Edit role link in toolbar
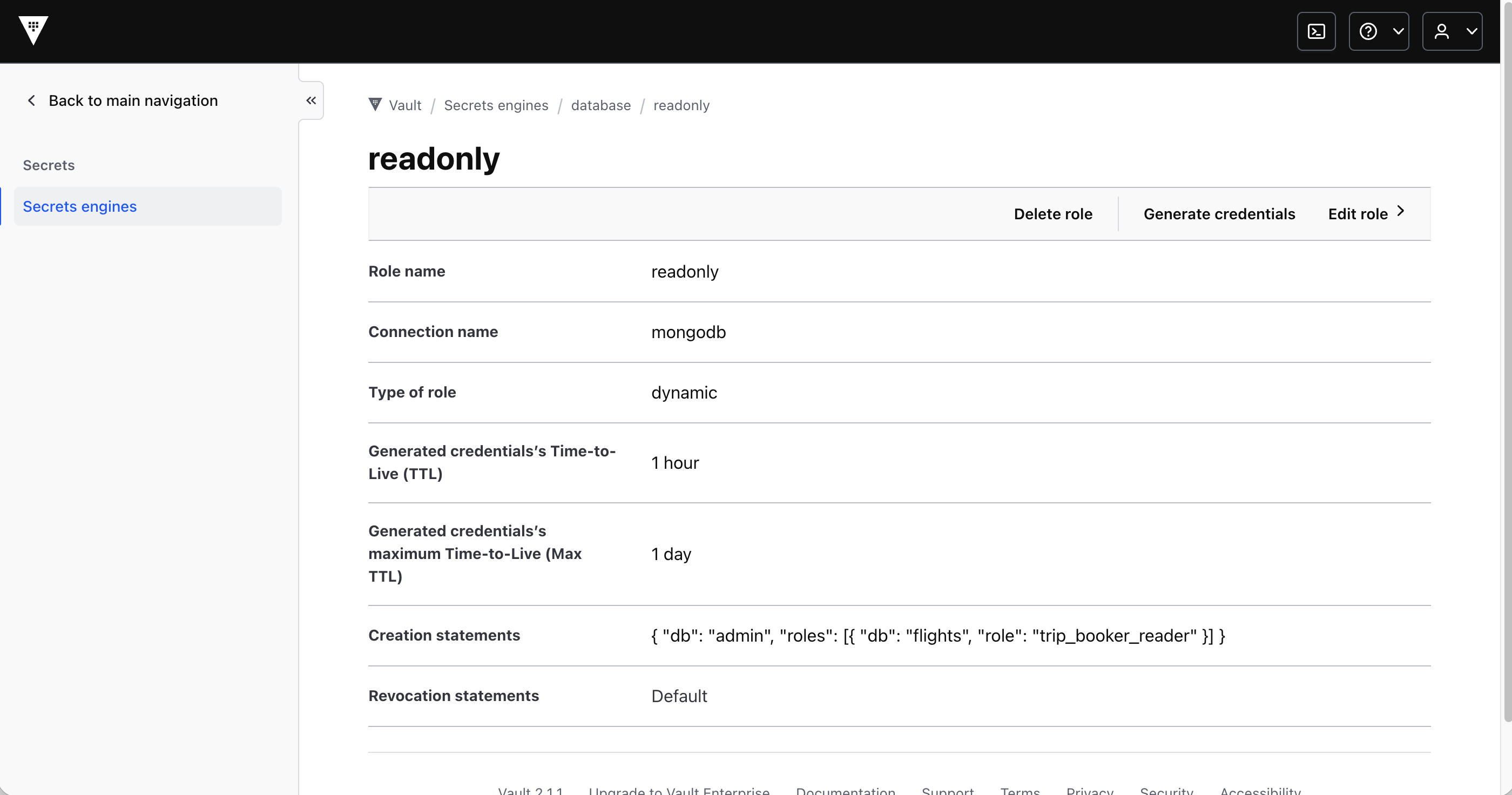Viewport: 1512px width, 795px height. tap(1365, 214)
